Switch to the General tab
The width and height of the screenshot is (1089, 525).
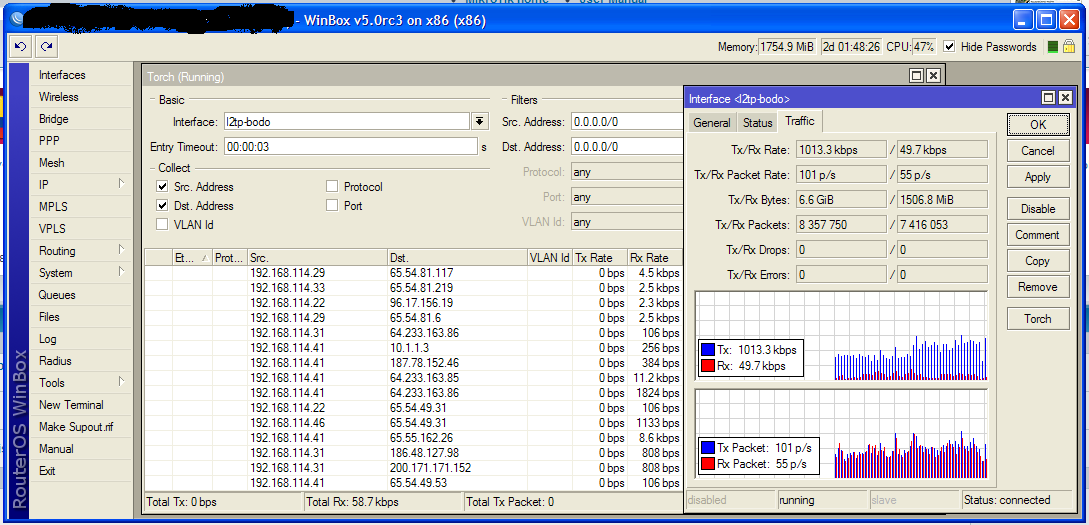[x=712, y=123]
